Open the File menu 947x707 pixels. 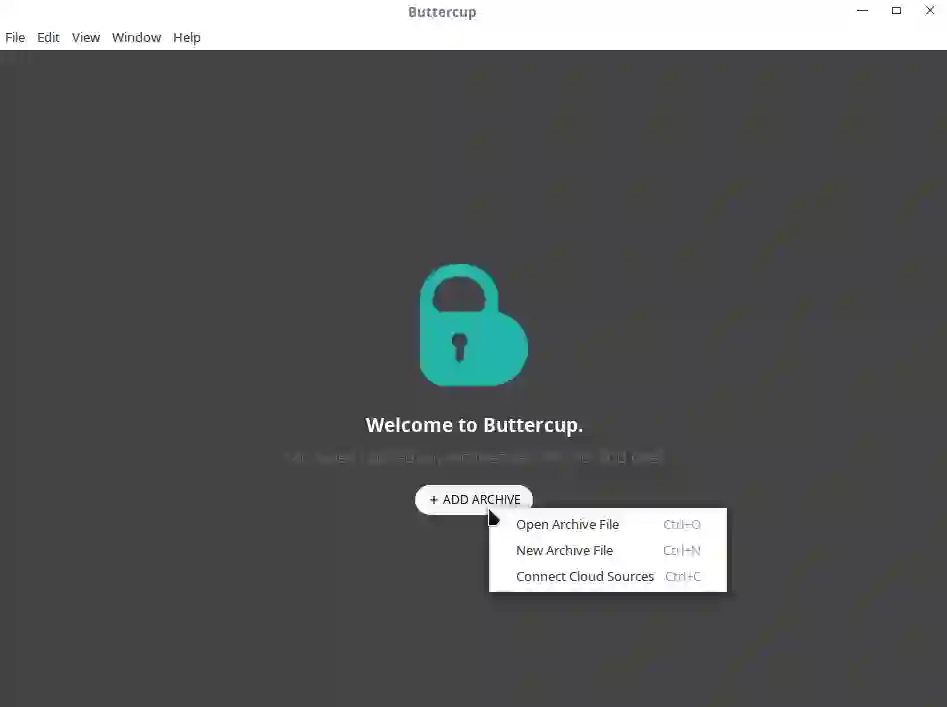tap(15, 37)
